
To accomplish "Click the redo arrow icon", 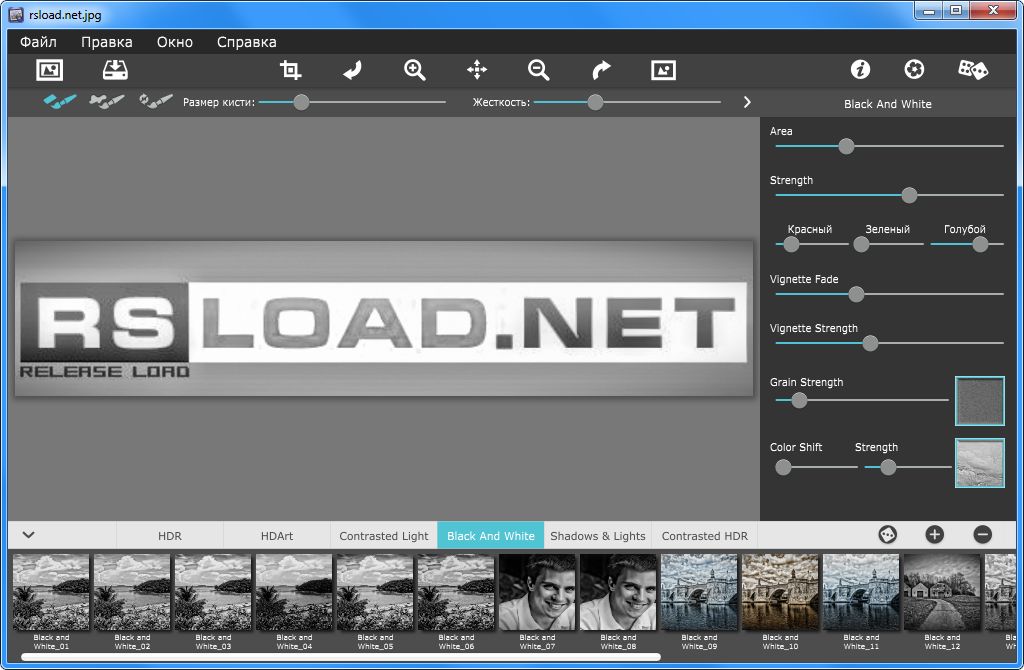I will click(601, 70).
